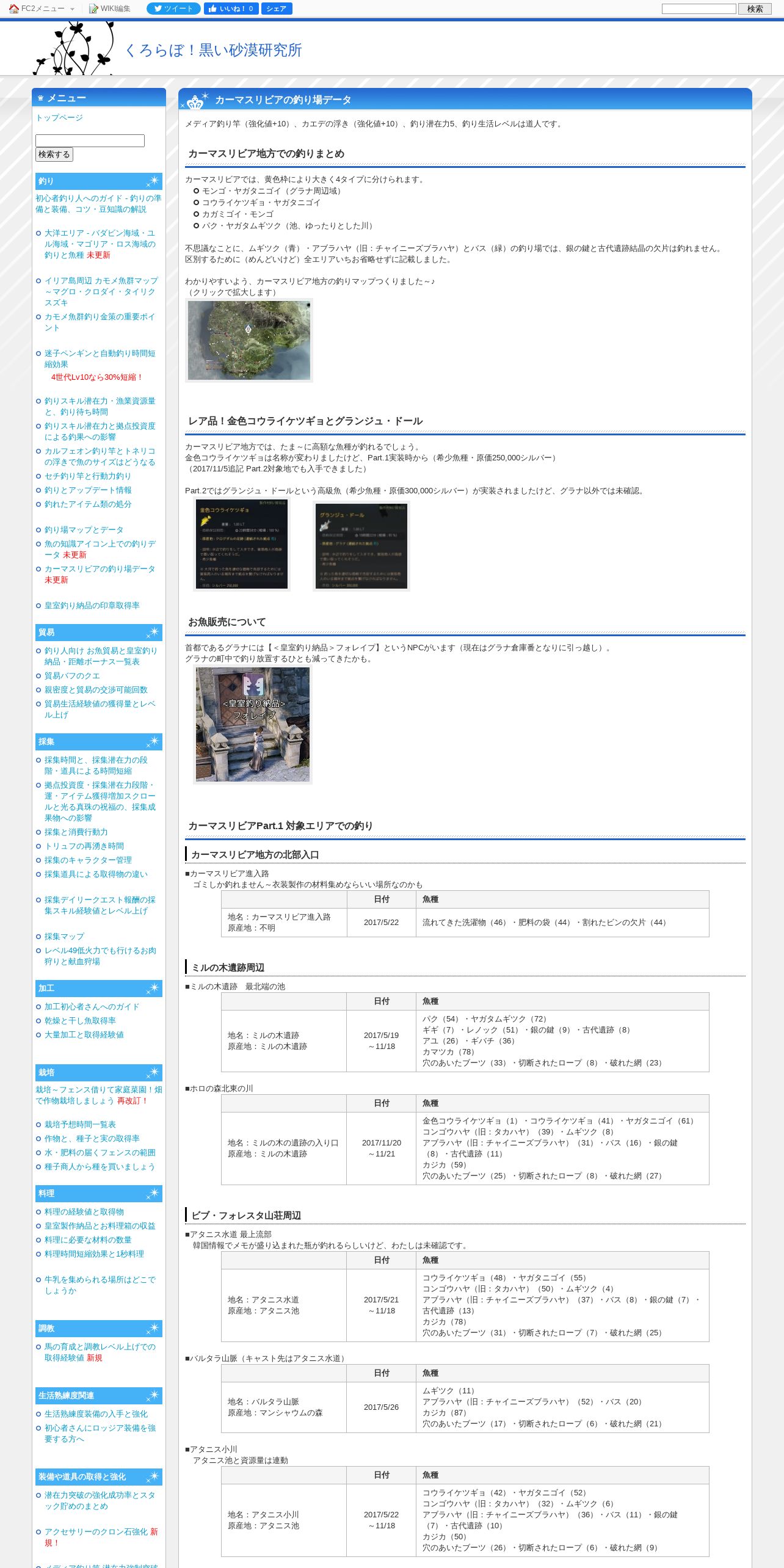The image size is (784, 1568).
Task: Open the トップページ sidebar link
Action: pyautogui.click(x=59, y=117)
